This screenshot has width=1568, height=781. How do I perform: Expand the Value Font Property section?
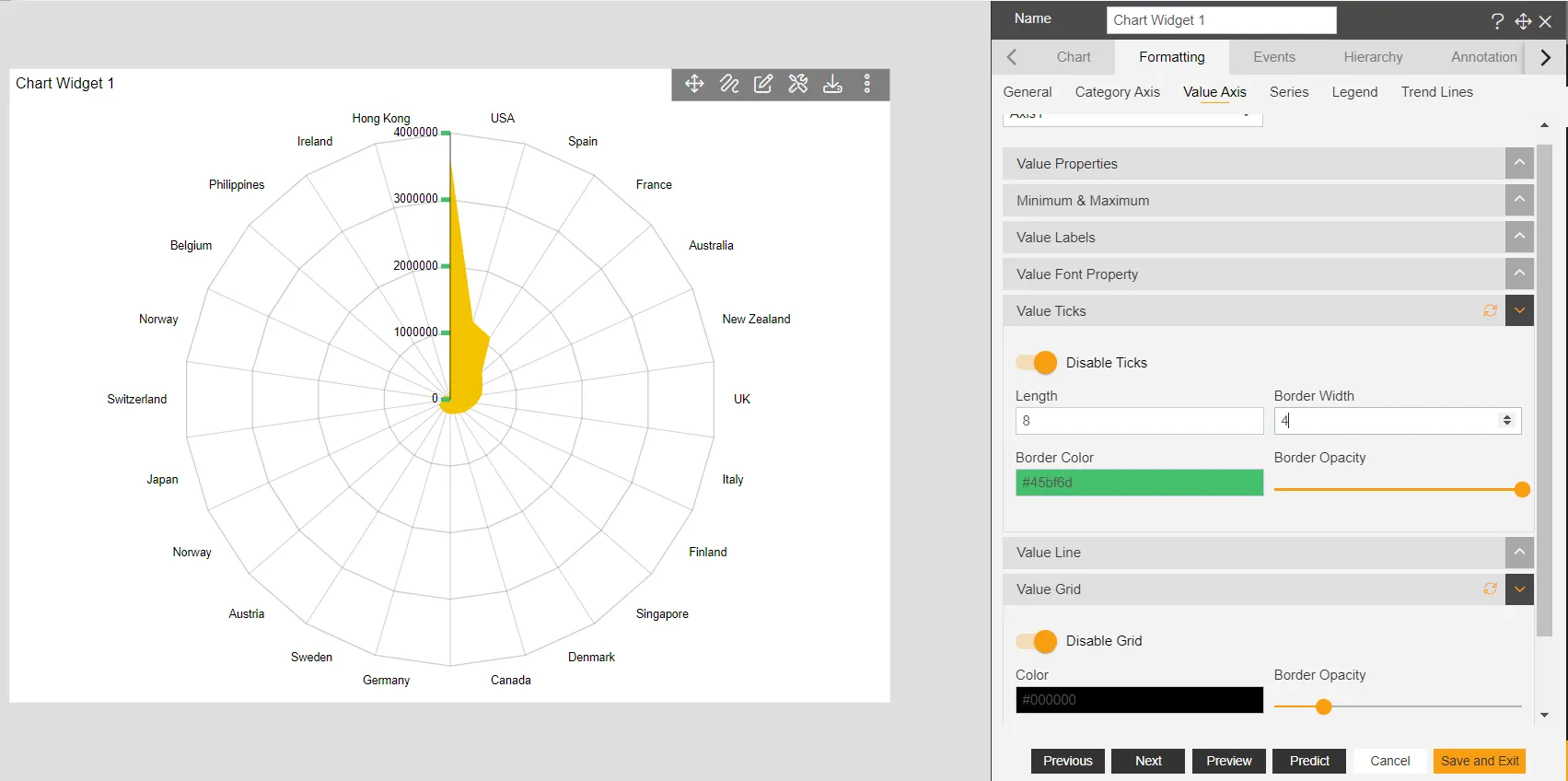pos(1520,274)
